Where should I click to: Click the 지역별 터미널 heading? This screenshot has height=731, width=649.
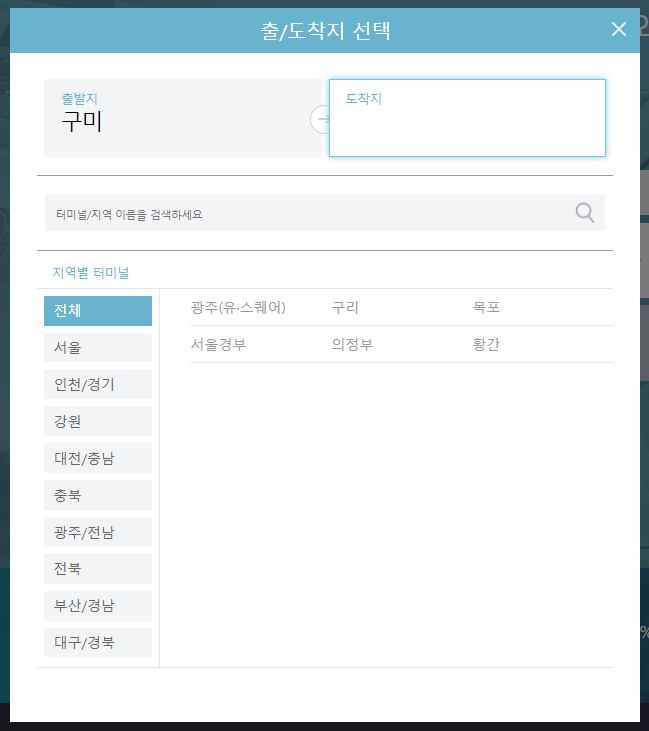point(90,272)
